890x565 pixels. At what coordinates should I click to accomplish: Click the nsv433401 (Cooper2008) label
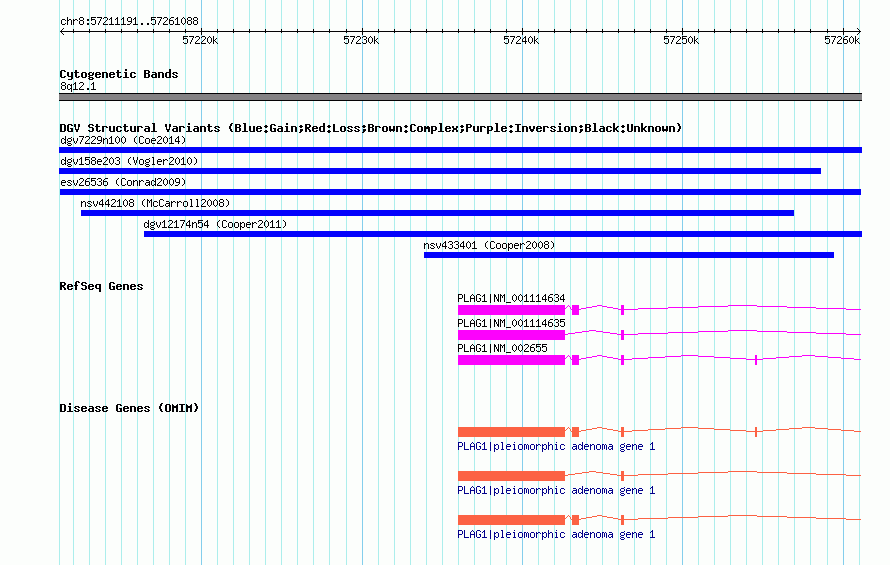tap(489, 245)
